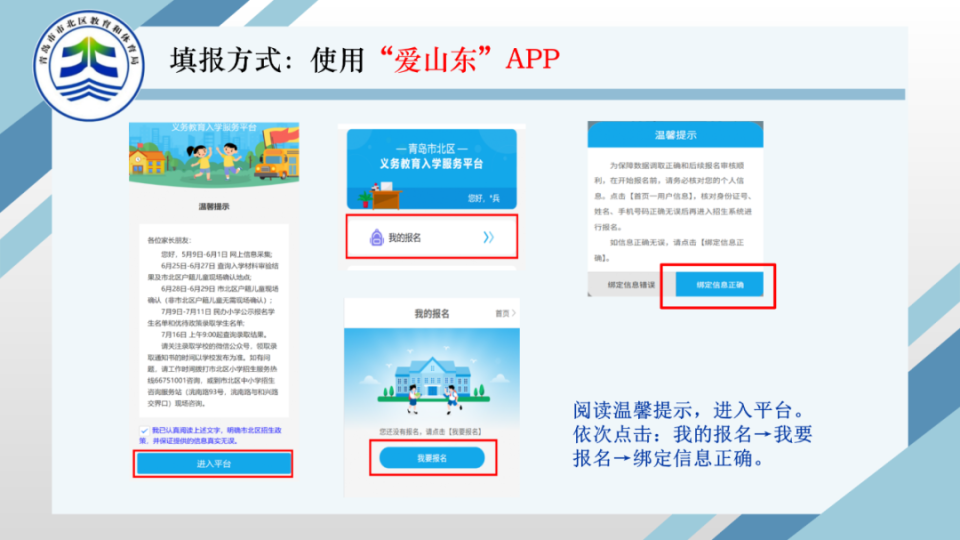Toggle the agreement checkbox above 进入平台
The image size is (960, 540).
144,430
